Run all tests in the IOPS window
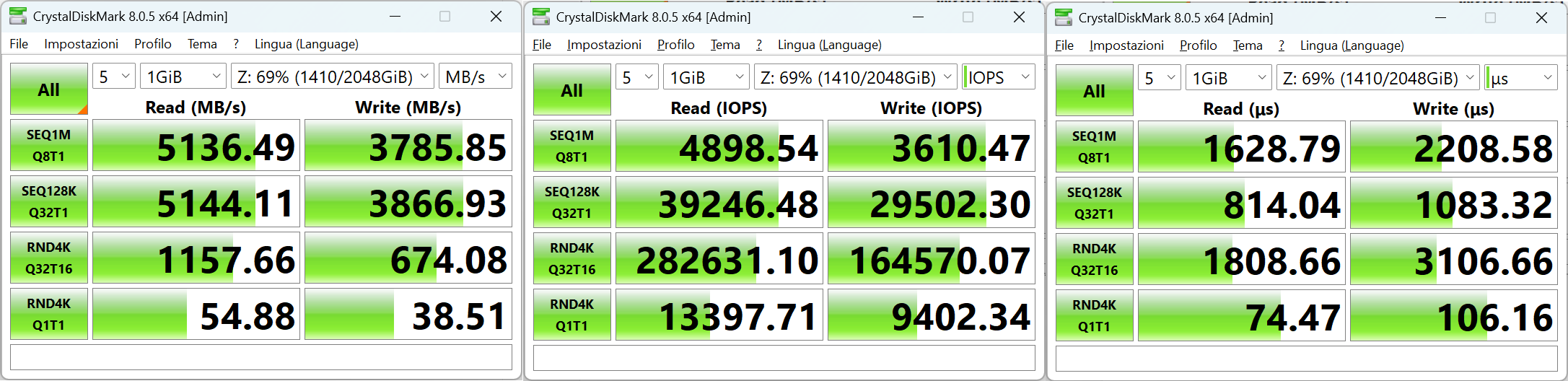This screenshot has height=381, width=1568. [x=571, y=90]
